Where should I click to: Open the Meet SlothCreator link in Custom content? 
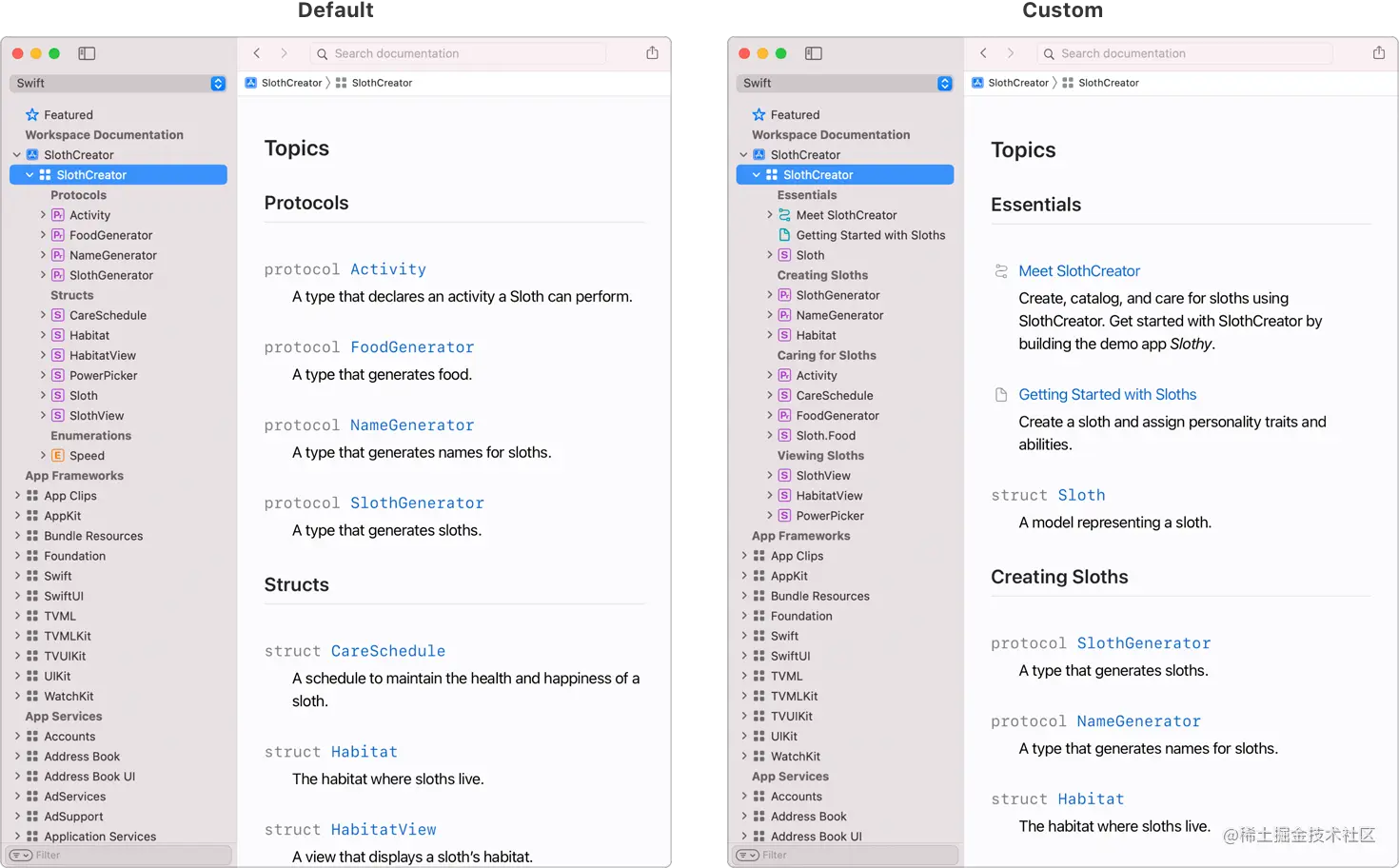(1079, 271)
